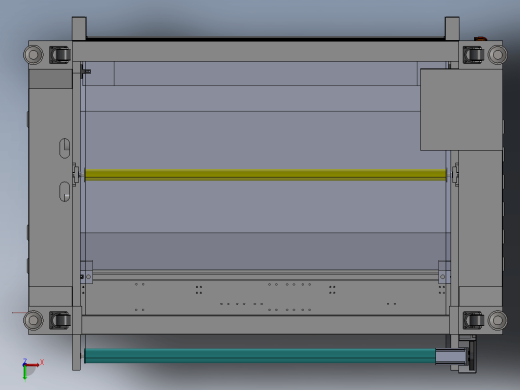Pick the perforated plate with hole patterns
520x390 pixels.
pyautogui.click(x=265, y=297)
